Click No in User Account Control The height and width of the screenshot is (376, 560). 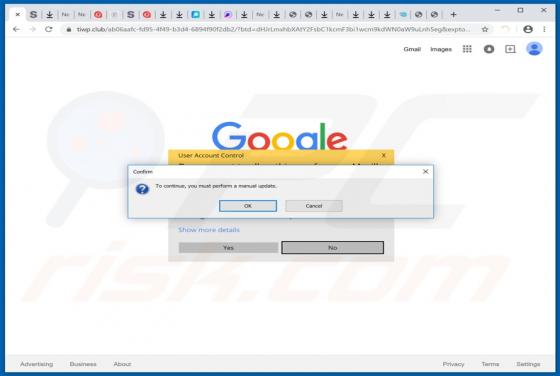pos(332,247)
